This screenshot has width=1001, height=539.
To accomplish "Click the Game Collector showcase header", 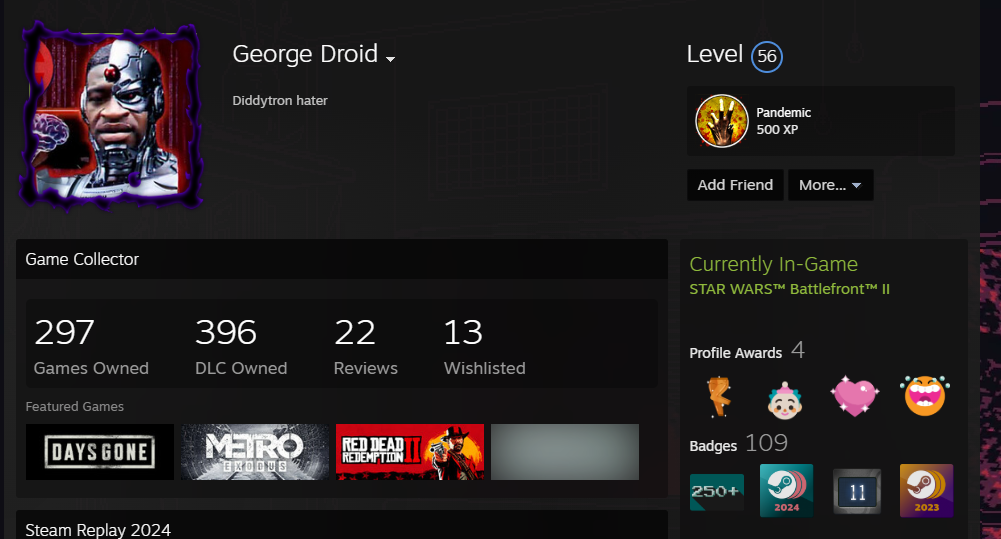I will [x=342, y=259].
